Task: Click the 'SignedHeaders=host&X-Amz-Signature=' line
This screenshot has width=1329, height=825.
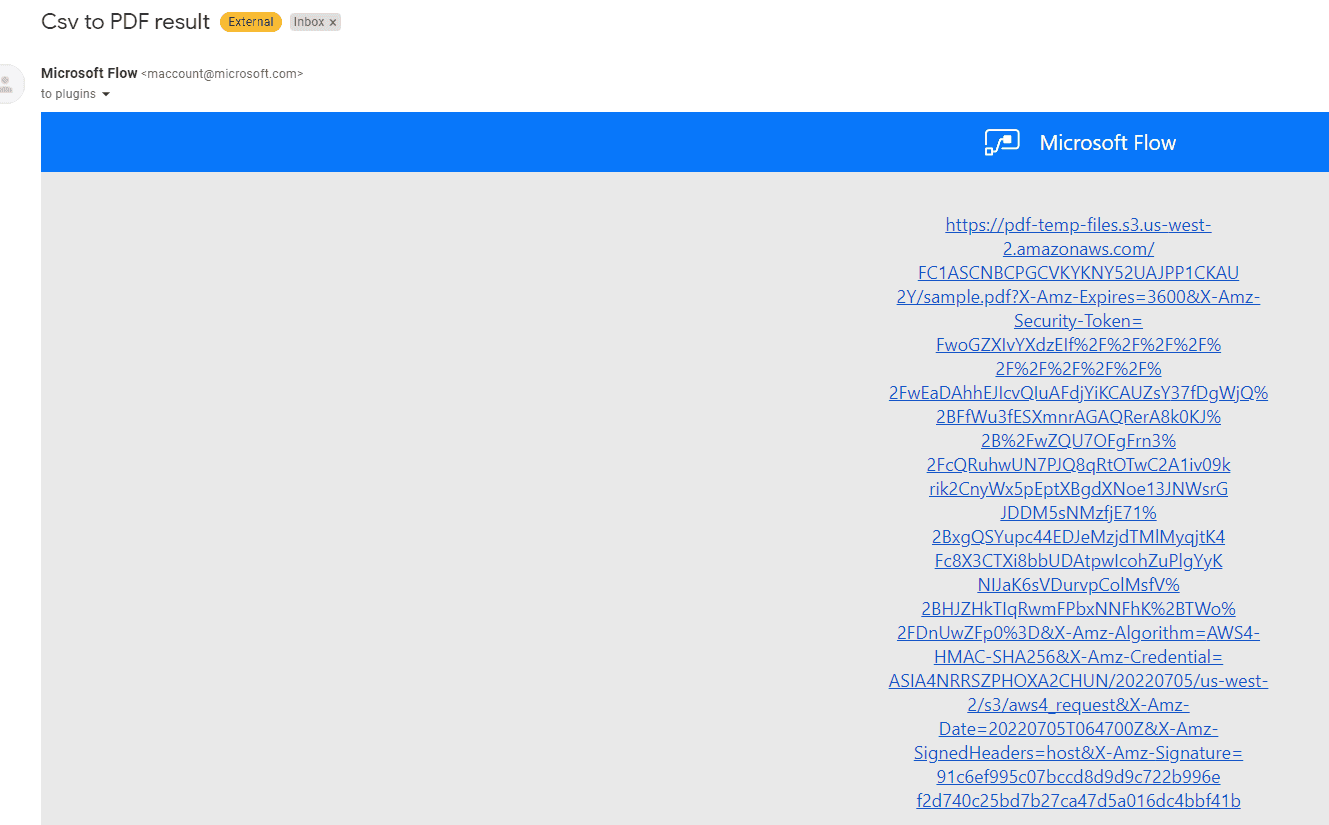Action: (1078, 752)
